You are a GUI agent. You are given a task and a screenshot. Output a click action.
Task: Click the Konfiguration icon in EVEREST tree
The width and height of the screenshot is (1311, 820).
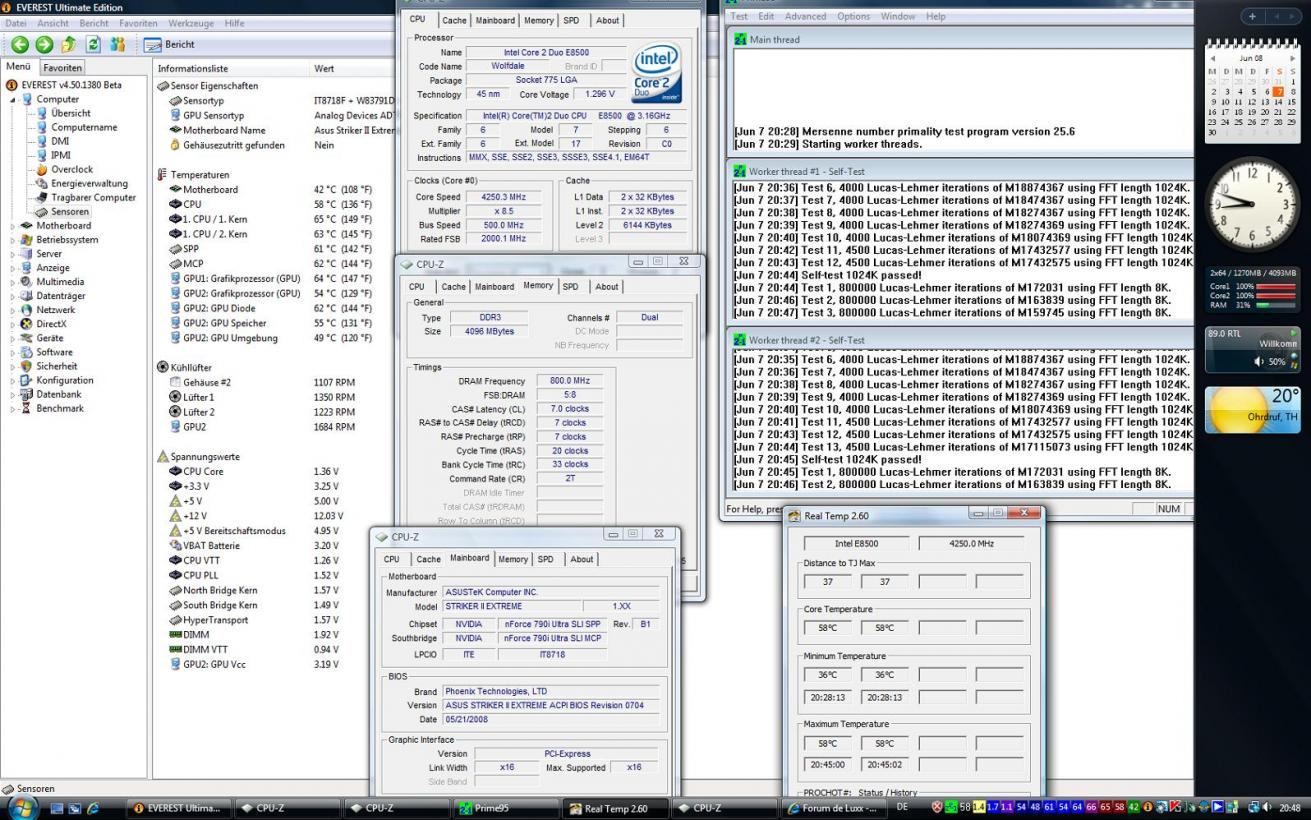click(27, 380)
